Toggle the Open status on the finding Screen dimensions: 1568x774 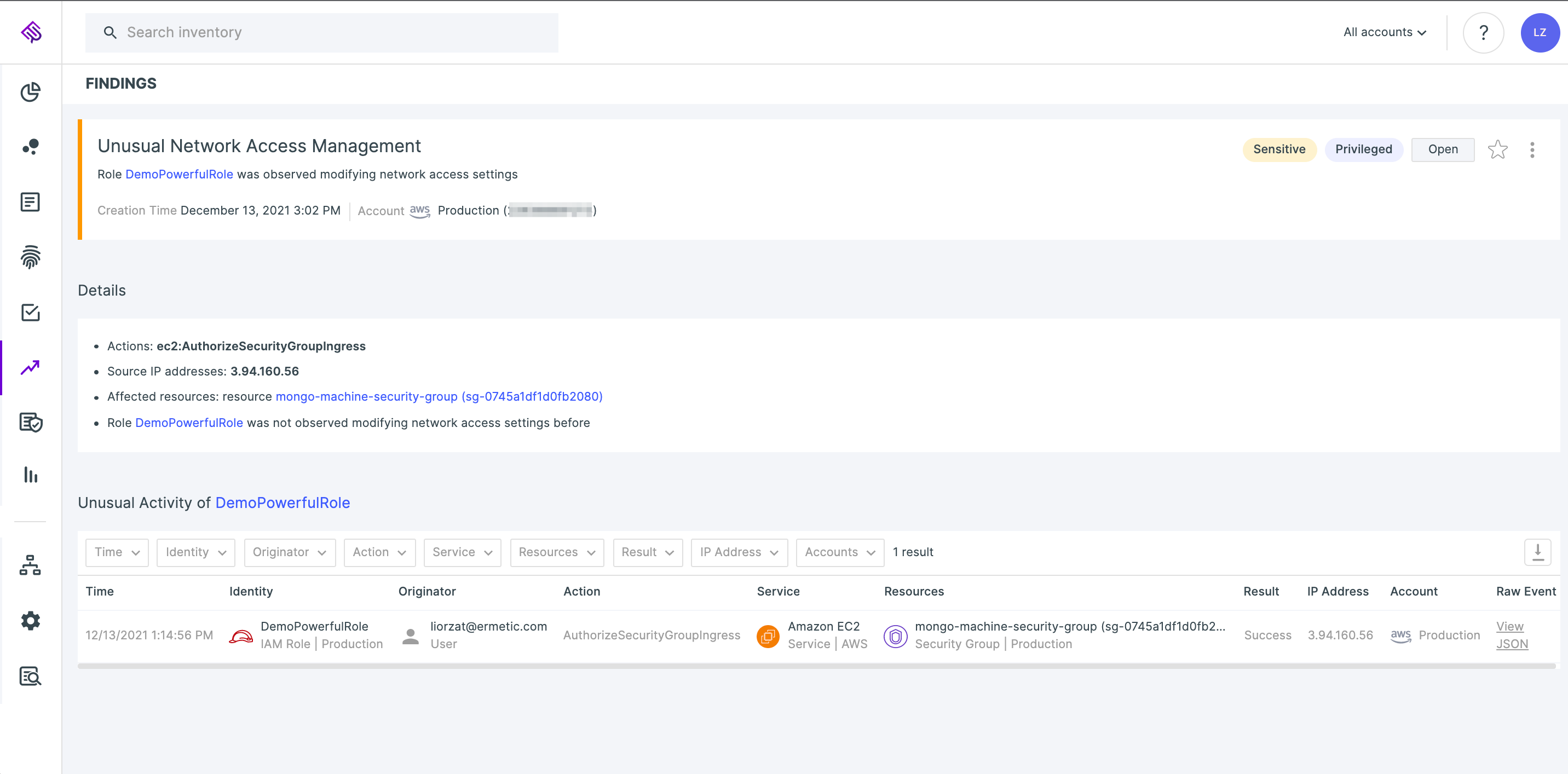pyautogui.click(x=1443, y=149)
